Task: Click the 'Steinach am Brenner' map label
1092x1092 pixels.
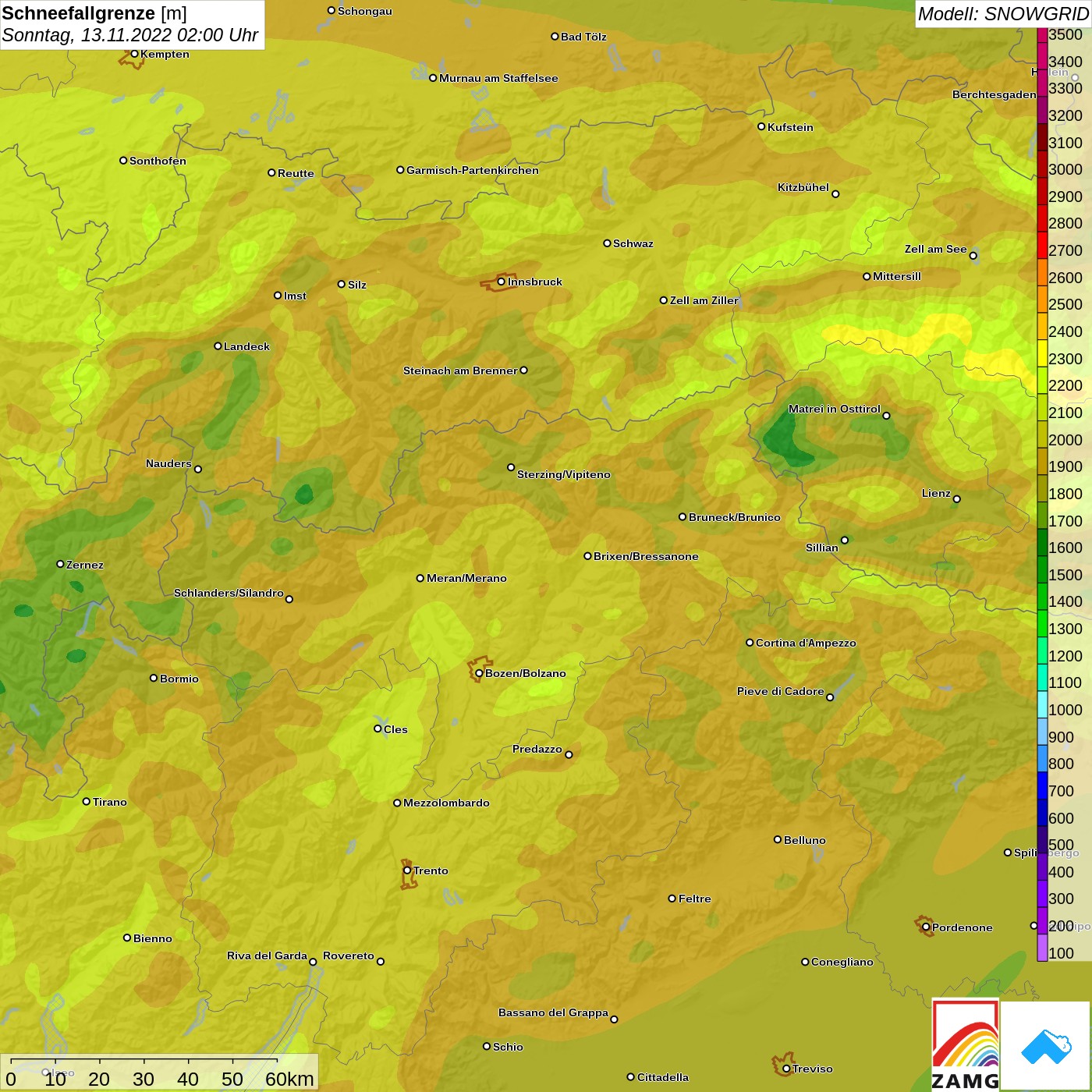Action: pos(460,370)
